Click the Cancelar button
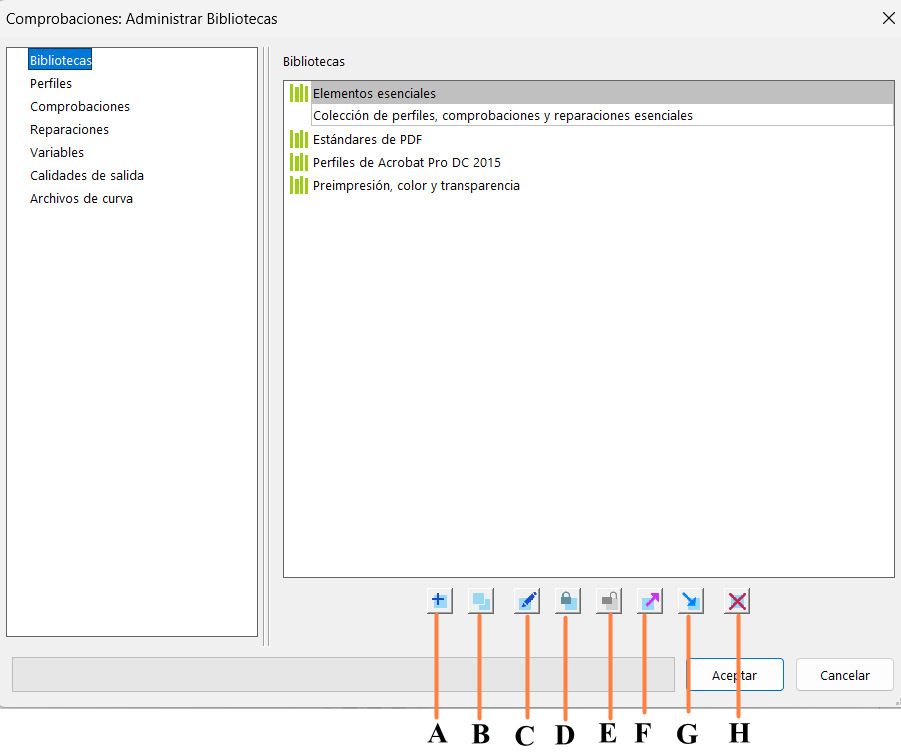901x756 pixels. pyautogui.click(x=845, y=675)
